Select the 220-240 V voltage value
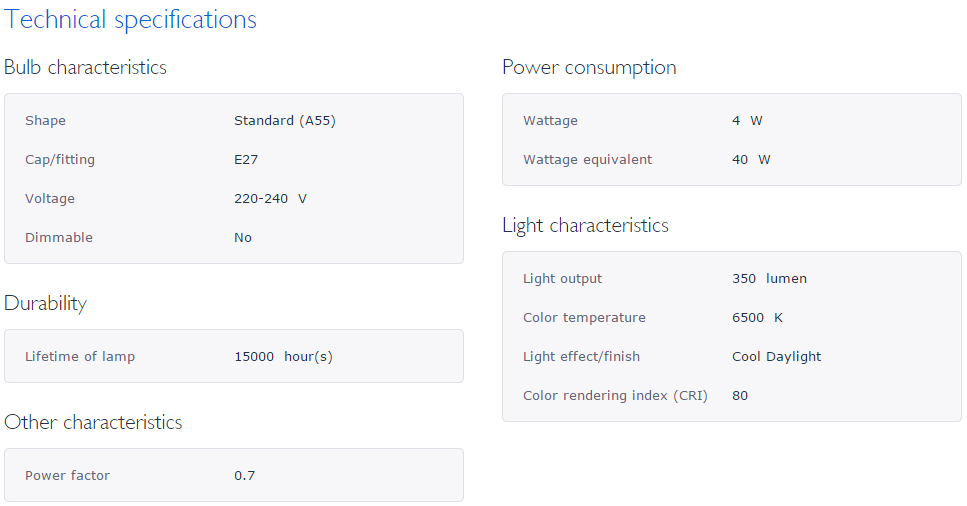The height and width of the screenshot is (506, 967). pos(270,198)
